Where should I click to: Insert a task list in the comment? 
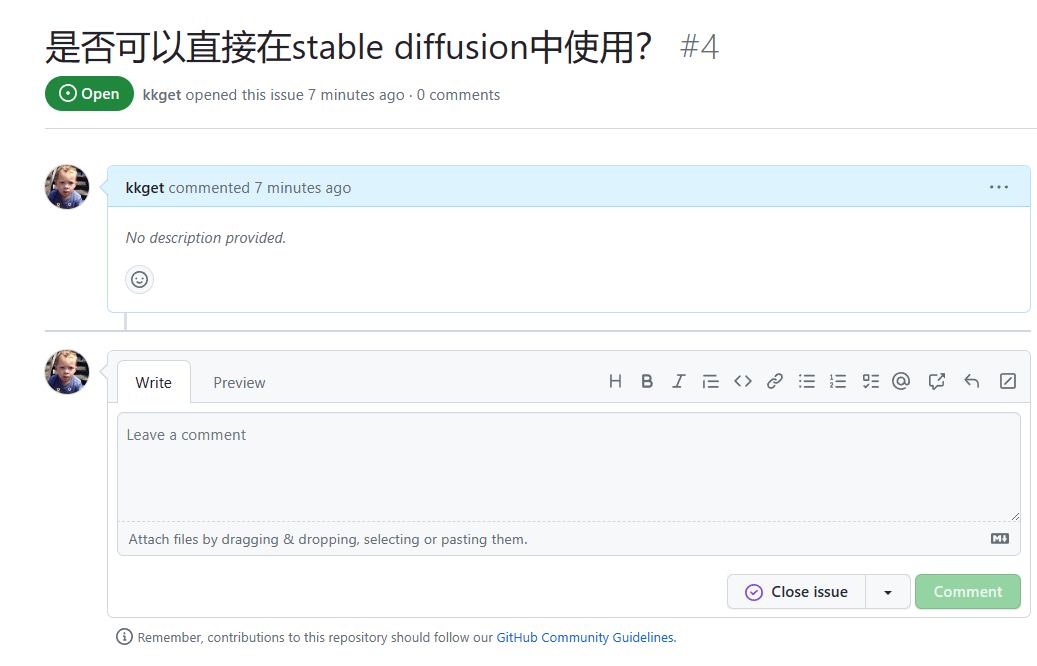(870, 381)
